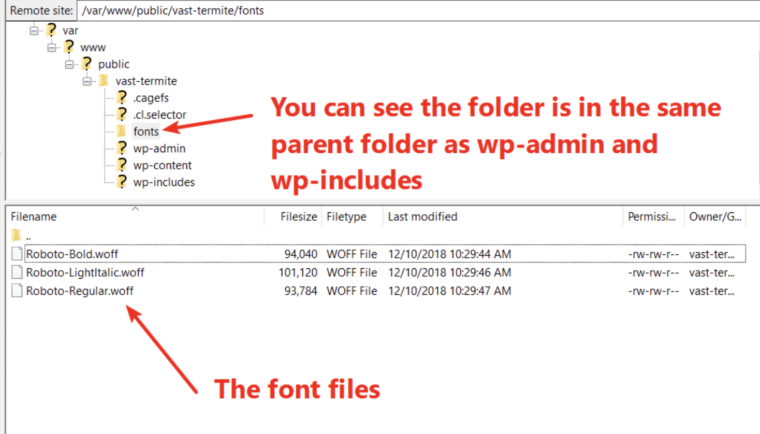
Task: Sort by the Owner/Group column header
Action: [x=715, y=216]
